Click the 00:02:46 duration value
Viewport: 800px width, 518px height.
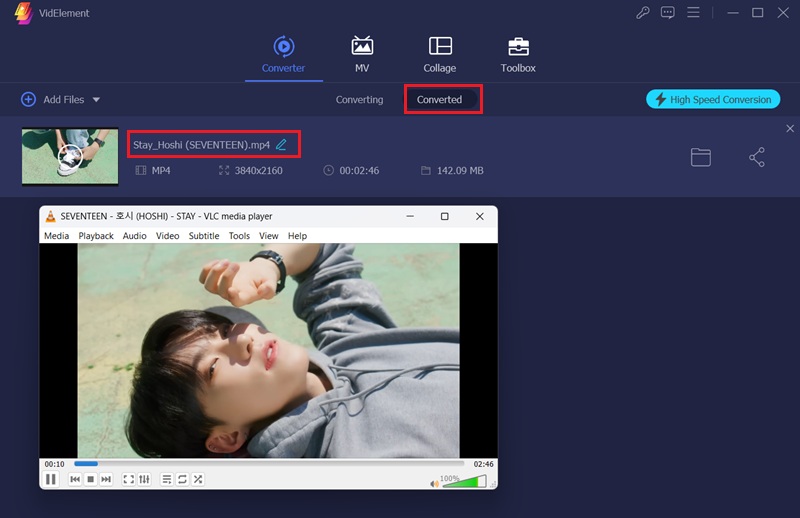coord(359,170)
